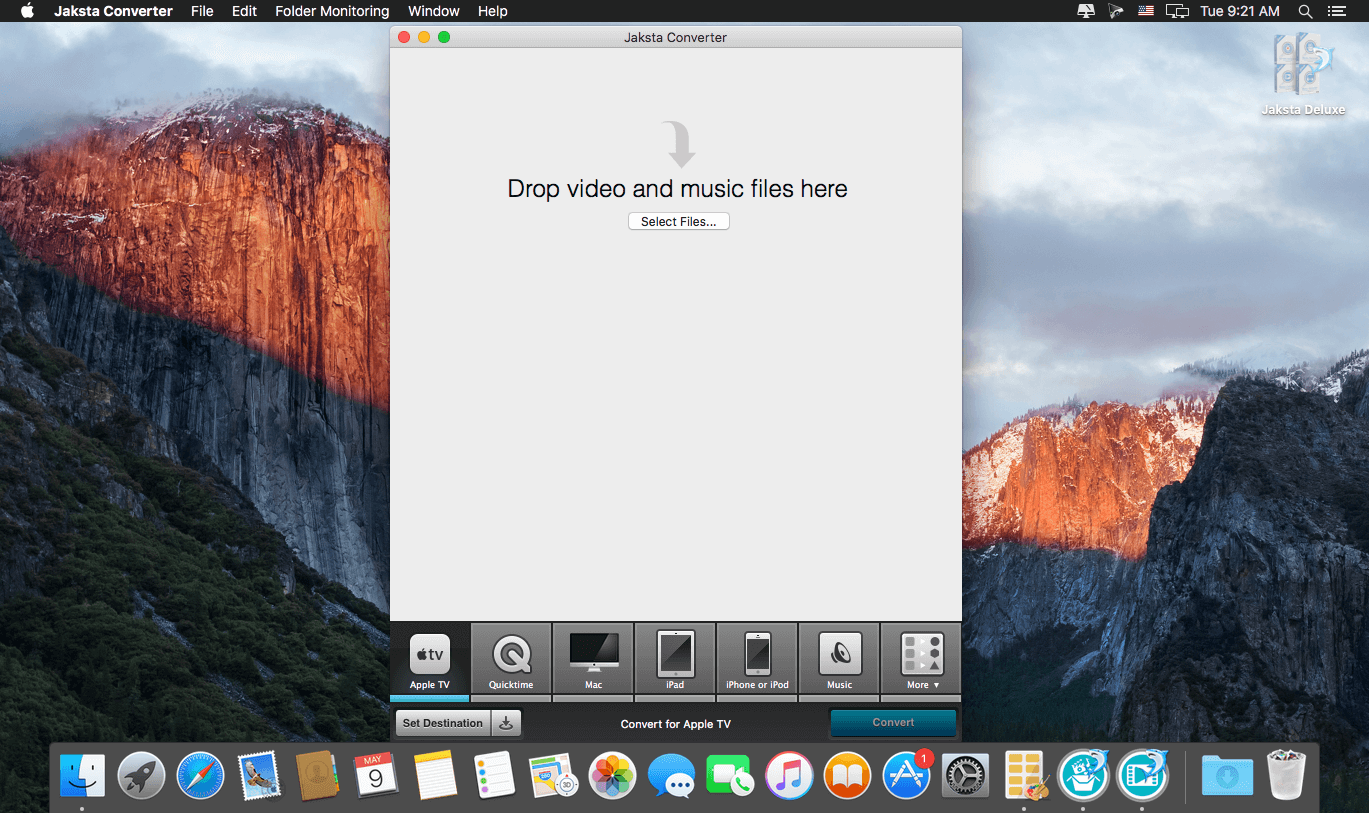Open Notes from the Dock
The width and height of the screenshot is (1369, 813).
(435, 776)
